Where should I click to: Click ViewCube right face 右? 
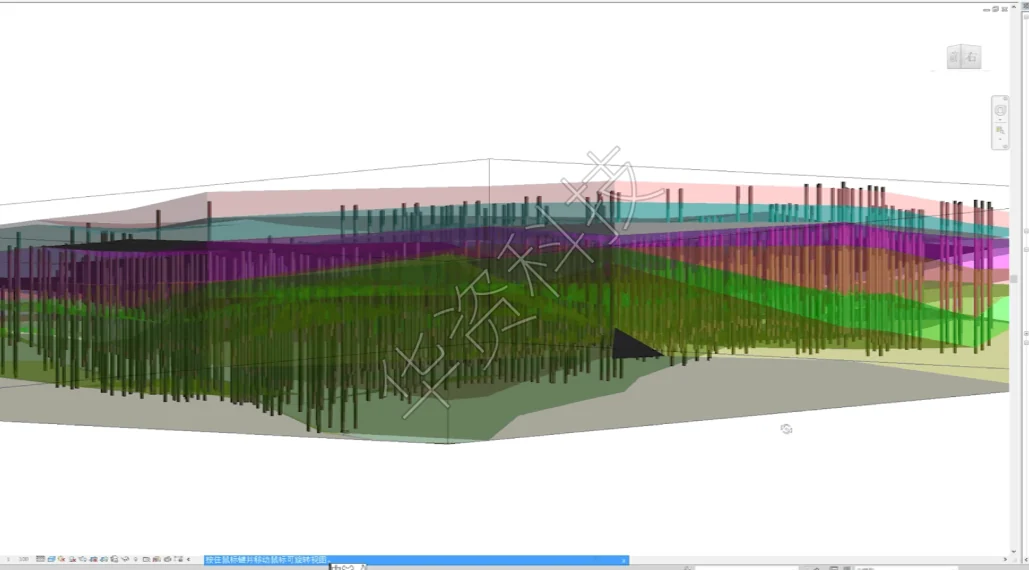click(972, 57)
